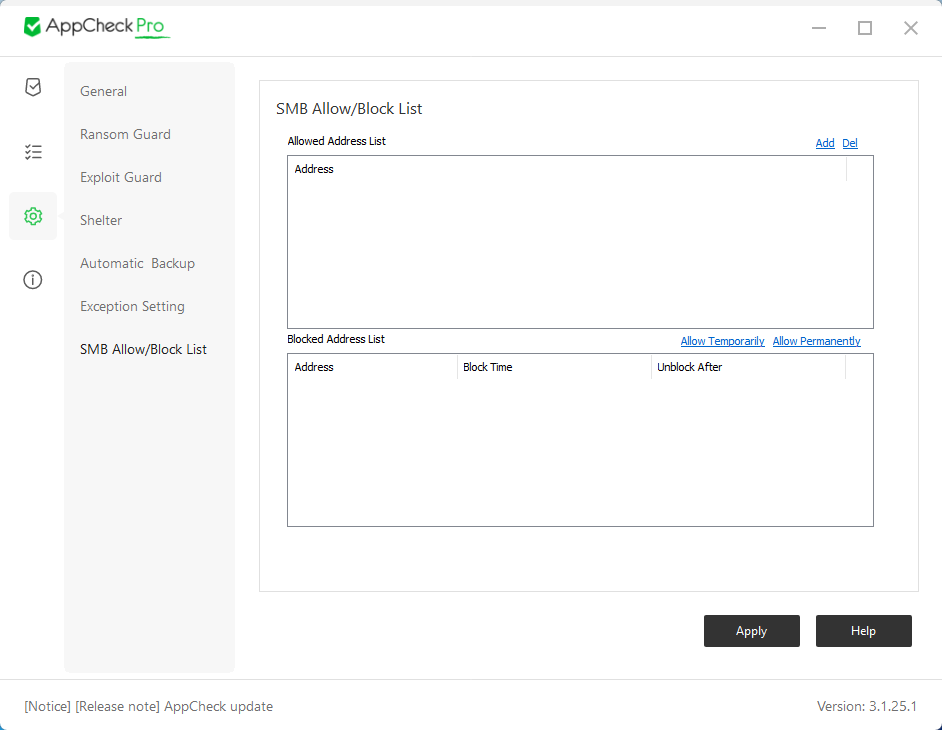Close the AppCheck Pro window

point(911,28)
